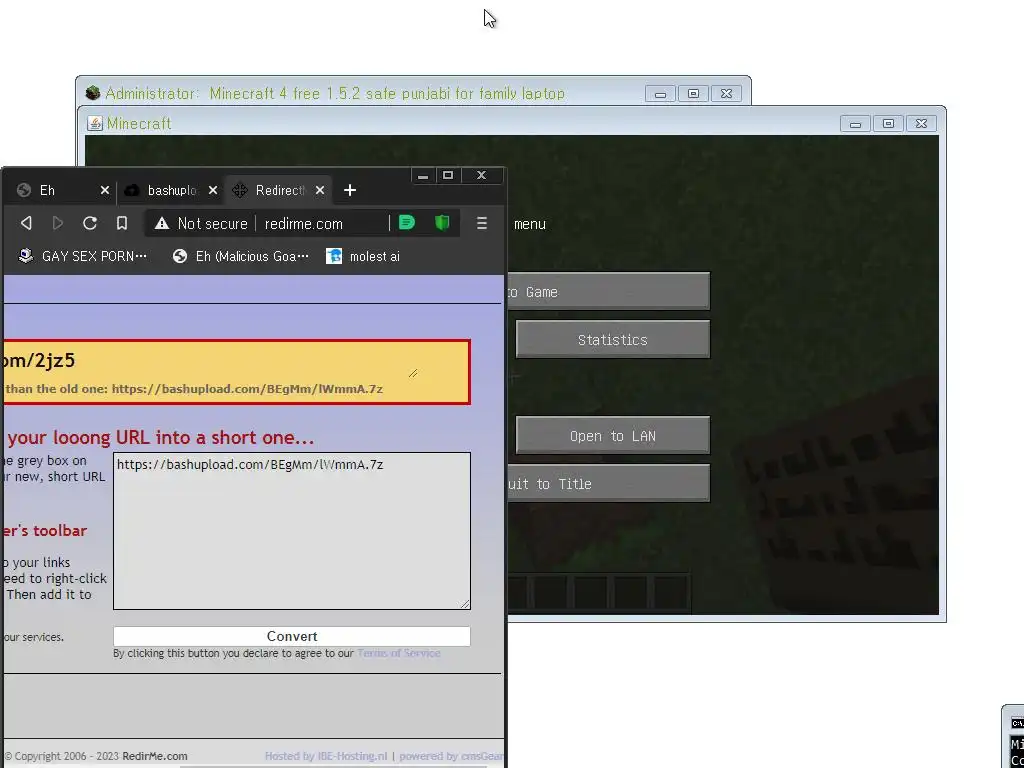
Task: Close the Administrator console window
Action: tap(726, 93)
